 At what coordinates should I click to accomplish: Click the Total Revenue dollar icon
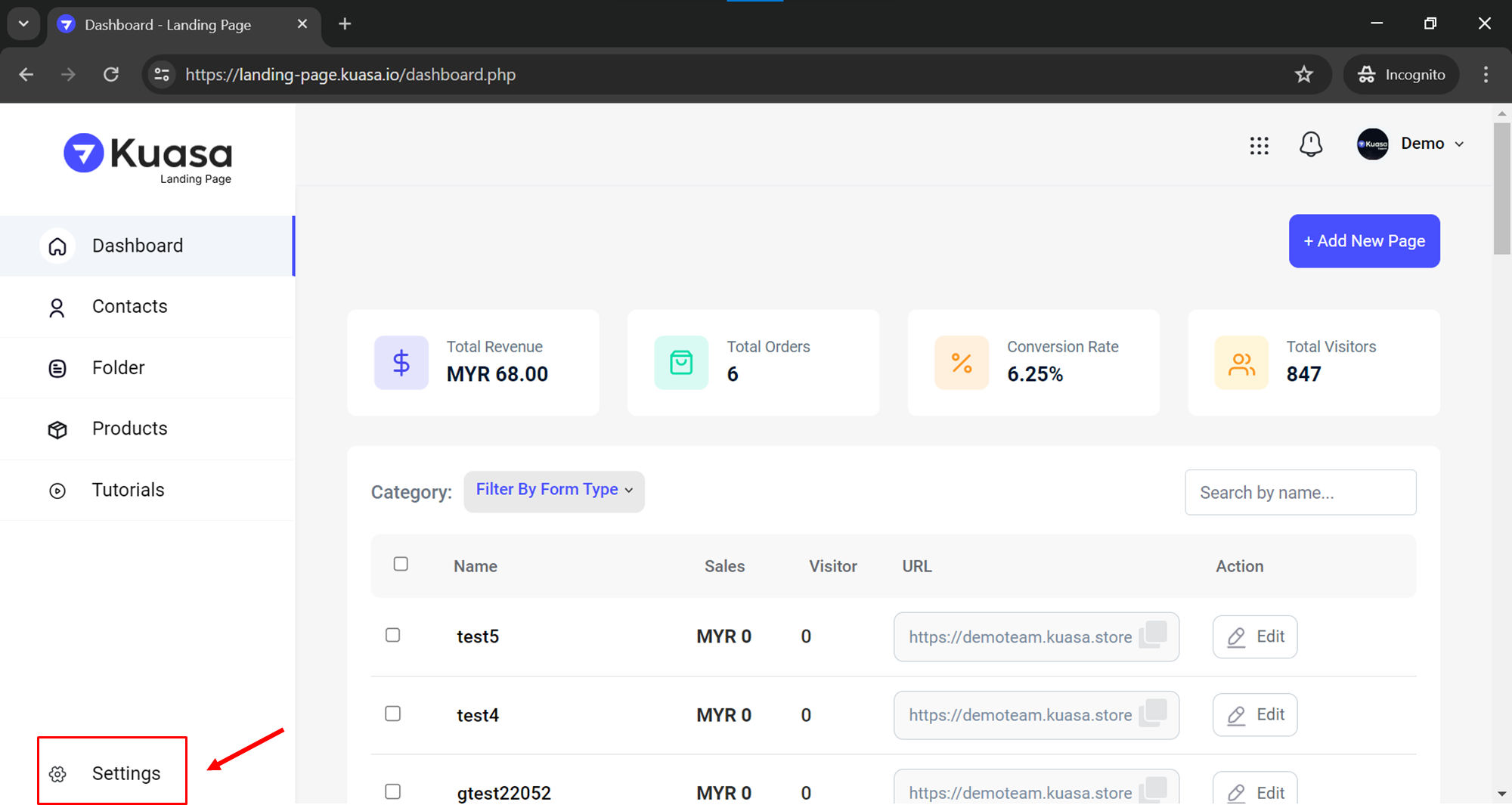point(401,363)
